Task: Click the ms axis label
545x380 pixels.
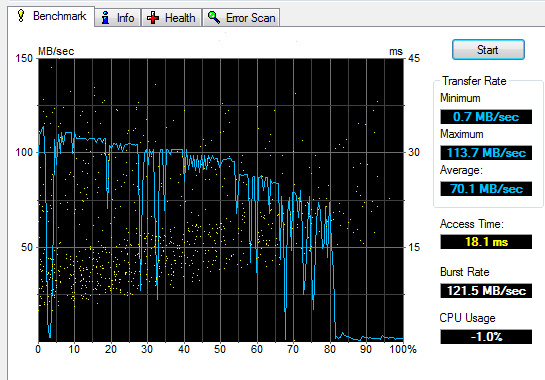Action: (396, 51)
